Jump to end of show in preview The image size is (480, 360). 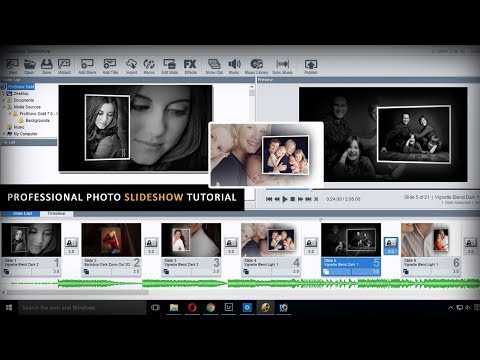coord(308,199)
